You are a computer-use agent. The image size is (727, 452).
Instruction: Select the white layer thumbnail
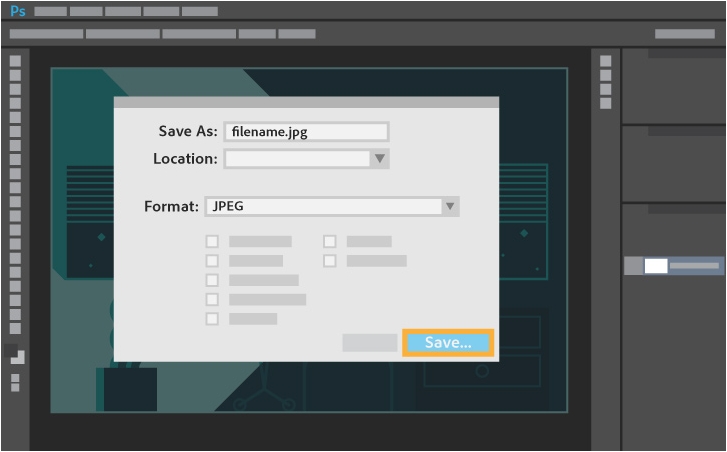(x=656, y=266)
